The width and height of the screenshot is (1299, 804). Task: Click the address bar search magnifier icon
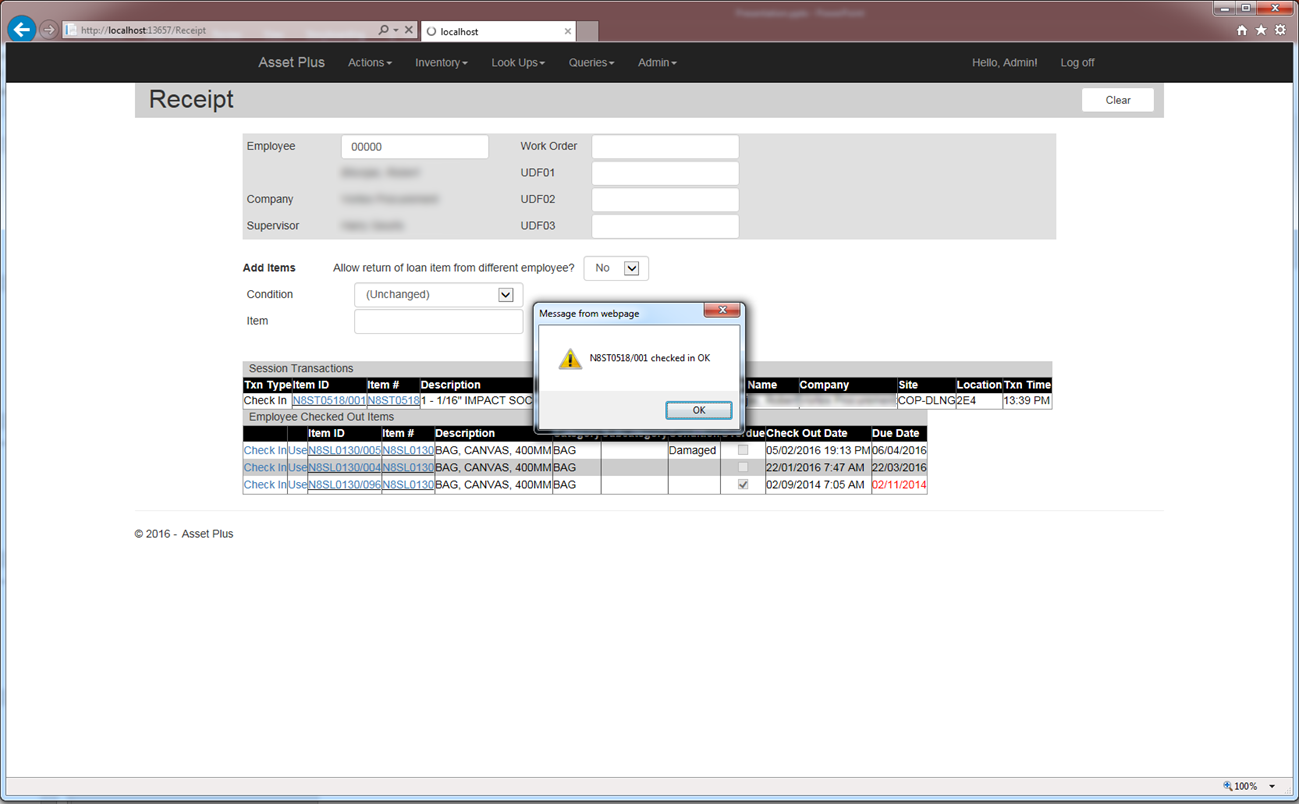tap(384, 30)
